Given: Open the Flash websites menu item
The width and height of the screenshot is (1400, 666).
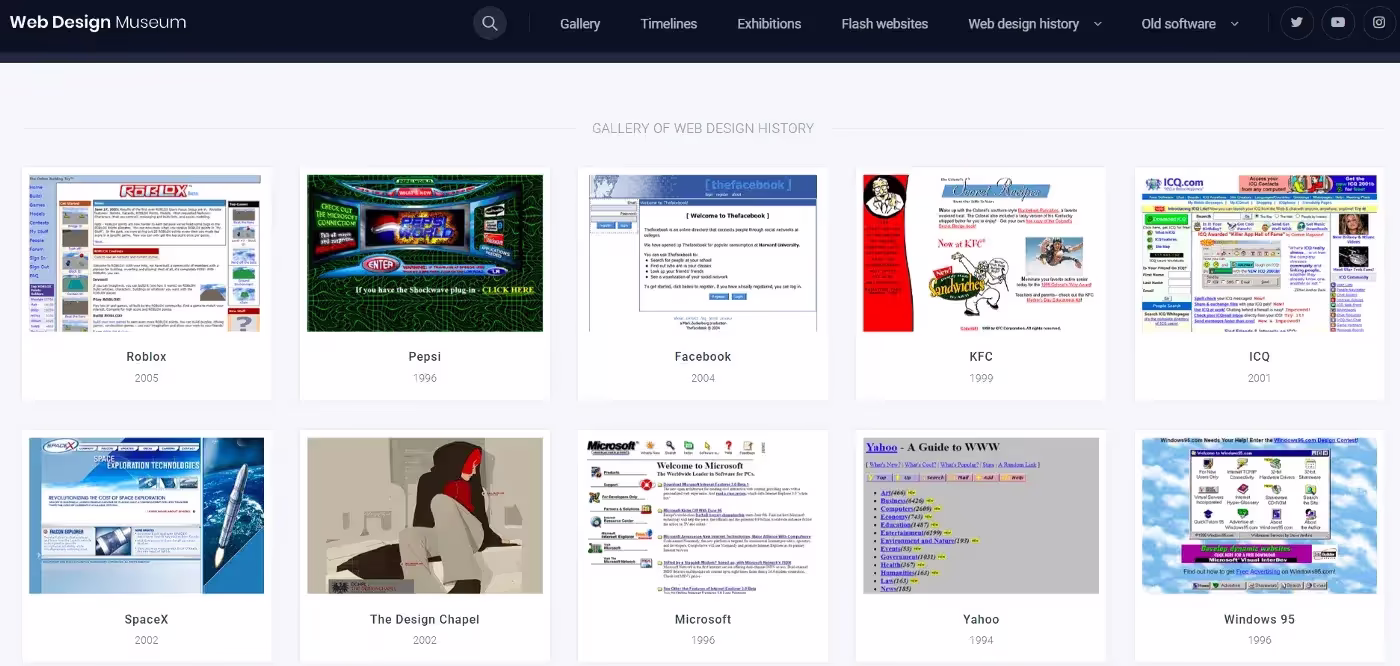Looking at the screenshot, I should coord(884,23).
